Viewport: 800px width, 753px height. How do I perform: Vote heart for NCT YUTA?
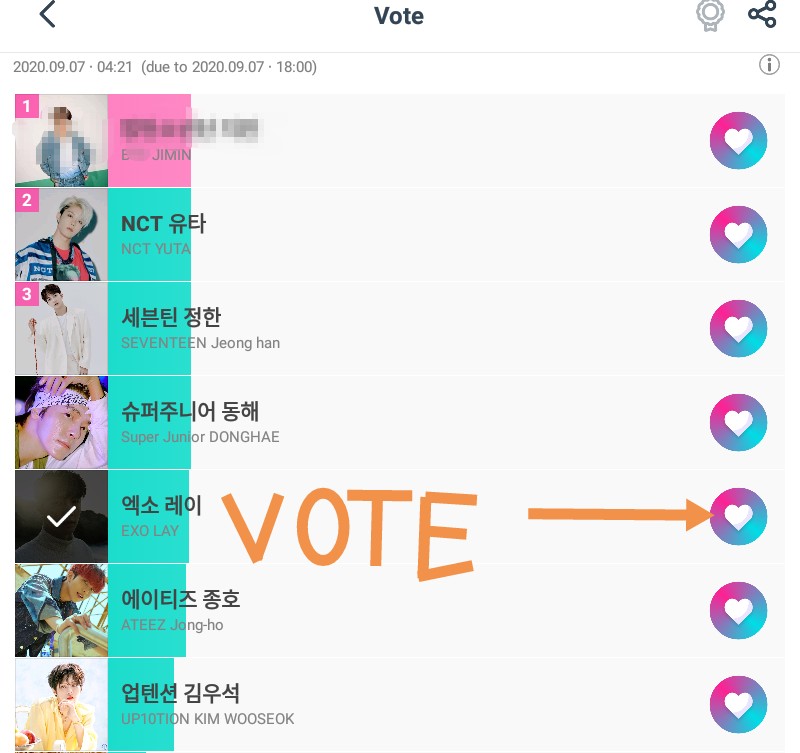pos(738,235)
